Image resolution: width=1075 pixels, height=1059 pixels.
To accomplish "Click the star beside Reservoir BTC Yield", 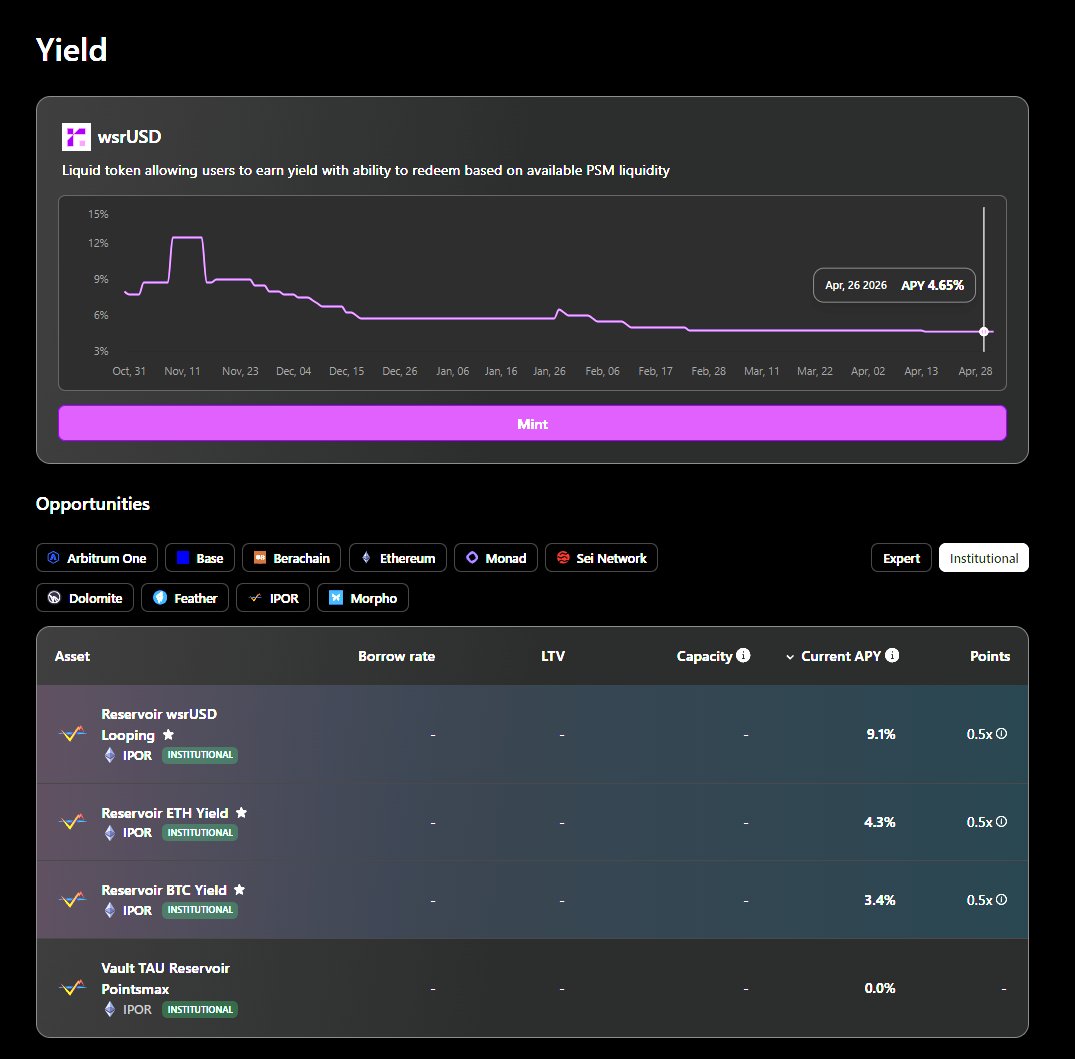I will coord(239,890).
